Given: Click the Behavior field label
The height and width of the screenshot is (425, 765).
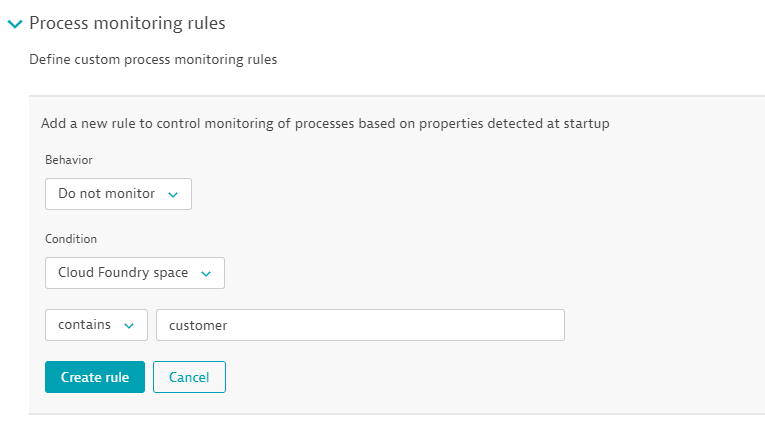Looking at the screenshot, I should (x=69, y=160).
